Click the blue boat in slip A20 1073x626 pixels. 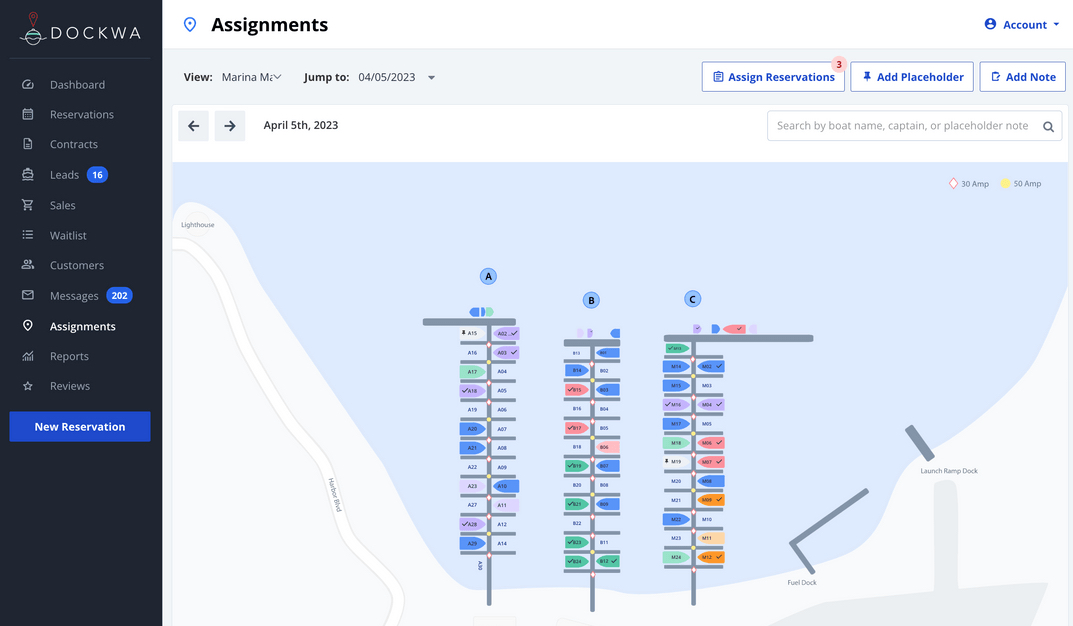point(472,429)
